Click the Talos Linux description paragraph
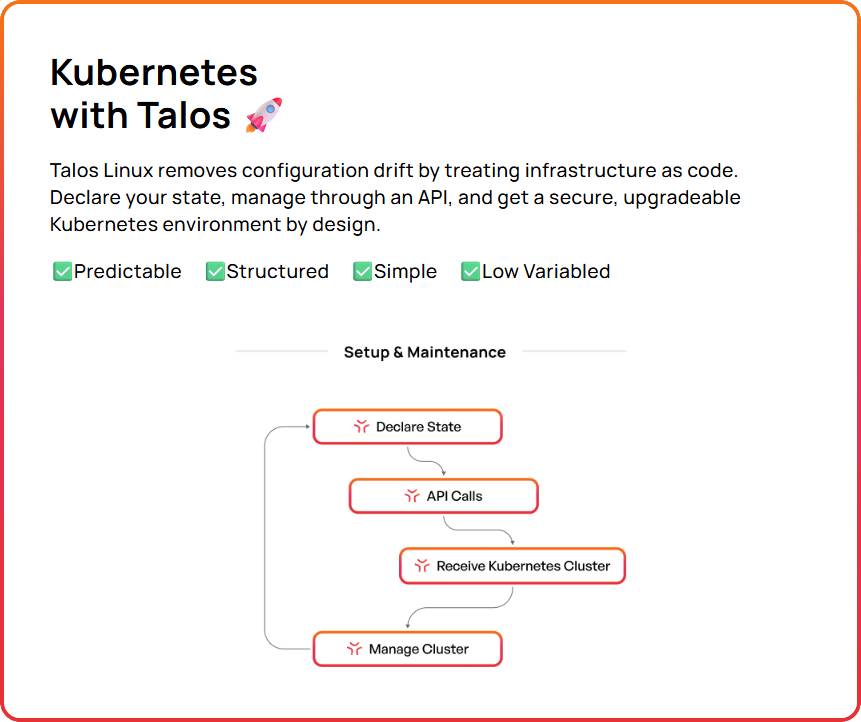Screen dimensions: 861x722 395,197
